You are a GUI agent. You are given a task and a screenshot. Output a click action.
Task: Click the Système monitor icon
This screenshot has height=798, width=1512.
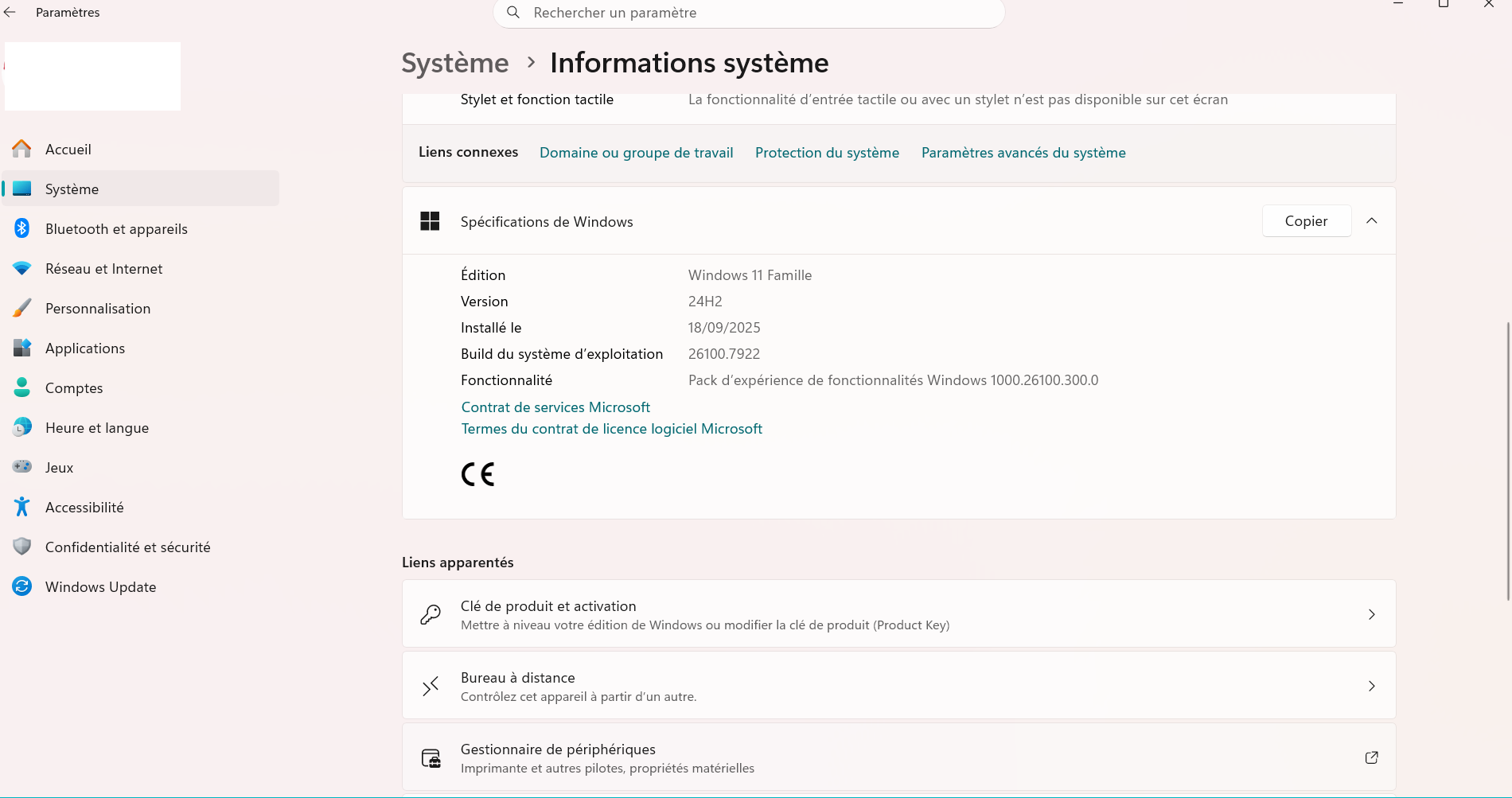[x=22, y=189]
